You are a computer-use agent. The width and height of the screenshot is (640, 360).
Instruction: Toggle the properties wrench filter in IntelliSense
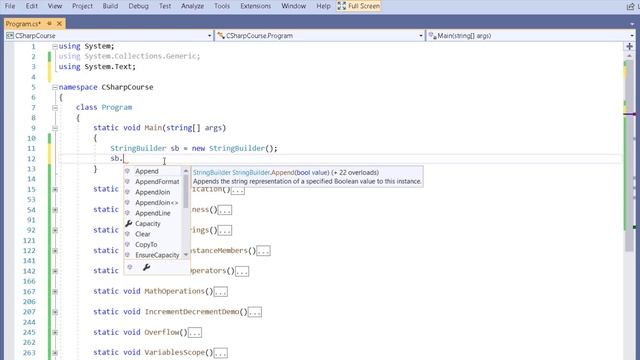[147, 267]
